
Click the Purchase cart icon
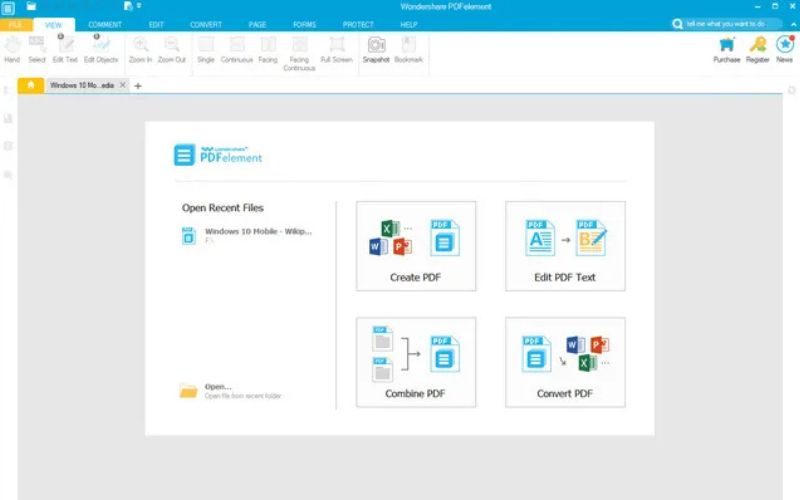(727, 45)
